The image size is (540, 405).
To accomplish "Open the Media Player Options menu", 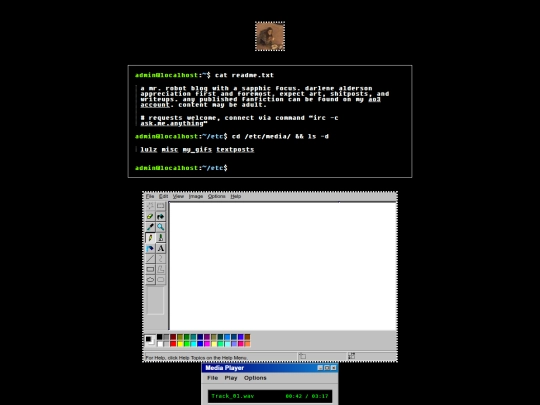I will (x=255, y=378).
